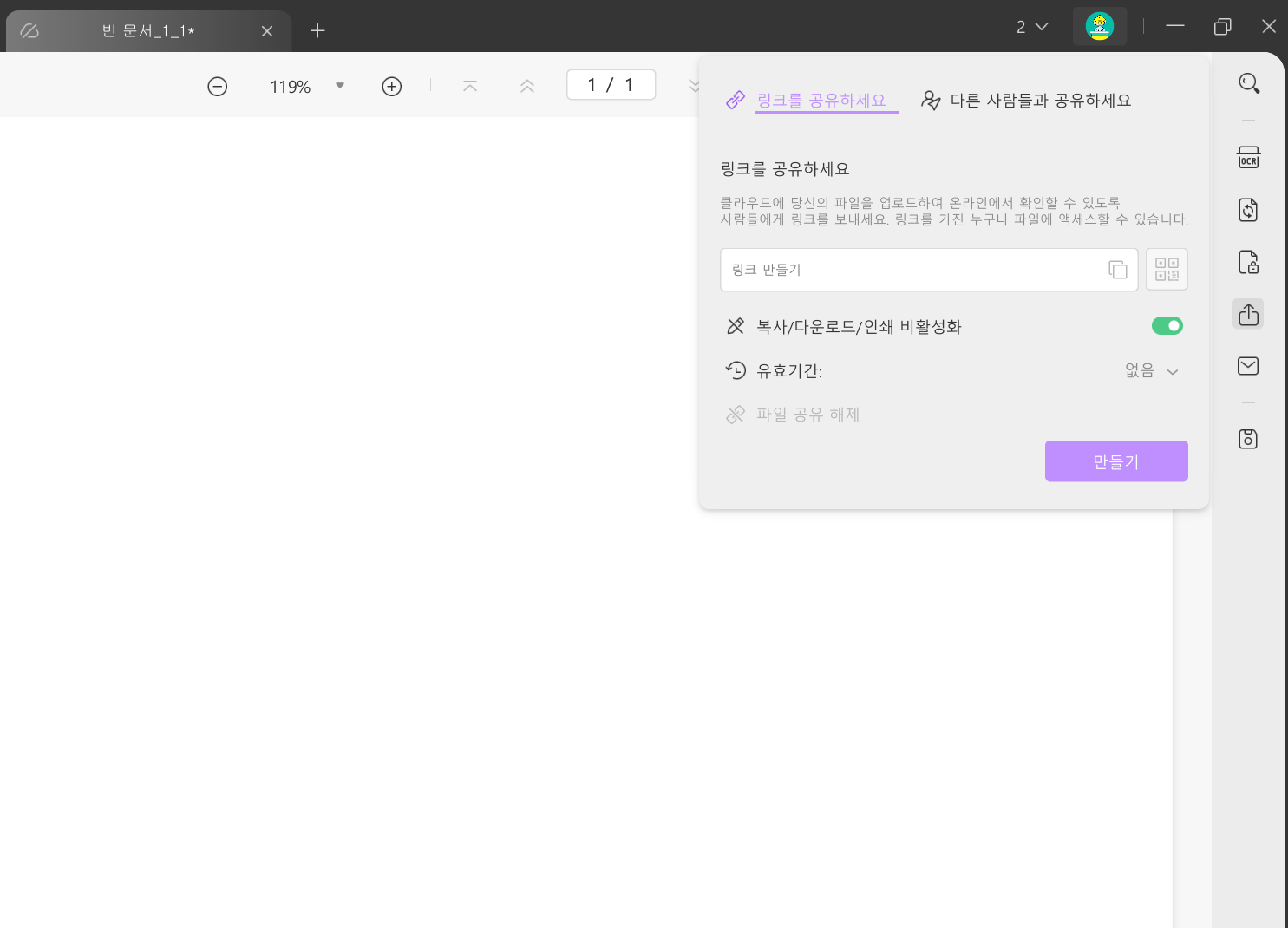Add a new tab with plus
Viewport: 1288px width, 928px height.
[x=317, y=31]
